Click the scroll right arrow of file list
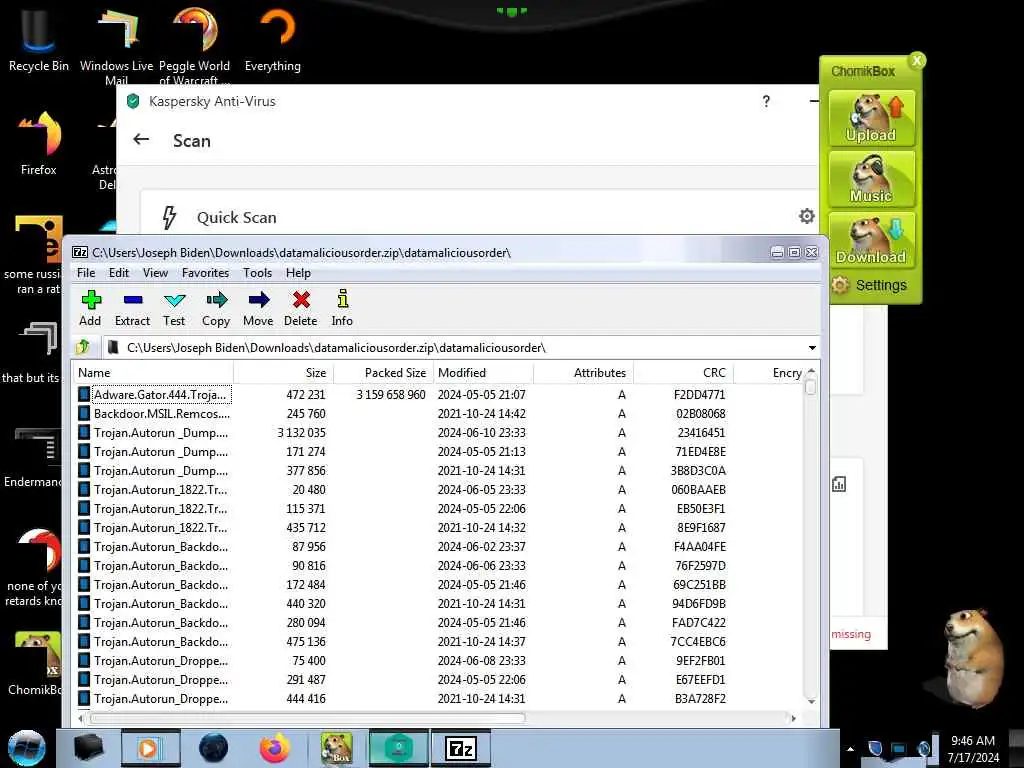 tap(793, 718)
